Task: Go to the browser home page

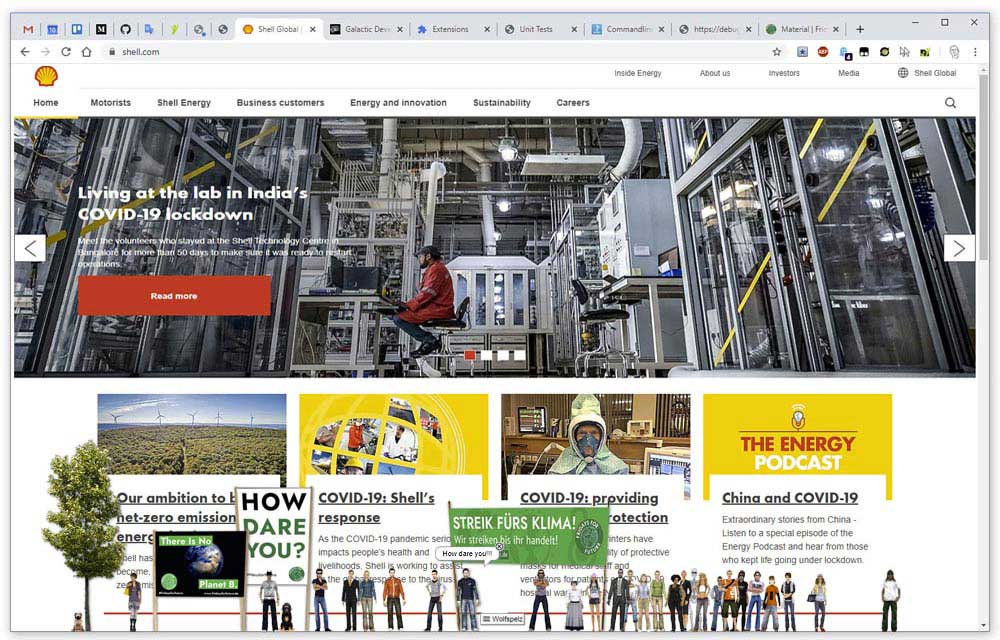Action: point(87,52)
